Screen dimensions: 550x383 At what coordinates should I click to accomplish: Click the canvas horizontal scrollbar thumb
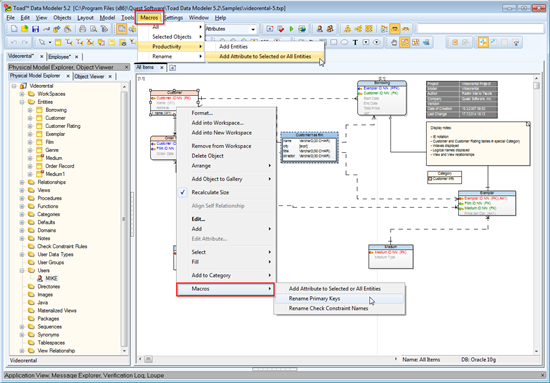coord(148,359)
